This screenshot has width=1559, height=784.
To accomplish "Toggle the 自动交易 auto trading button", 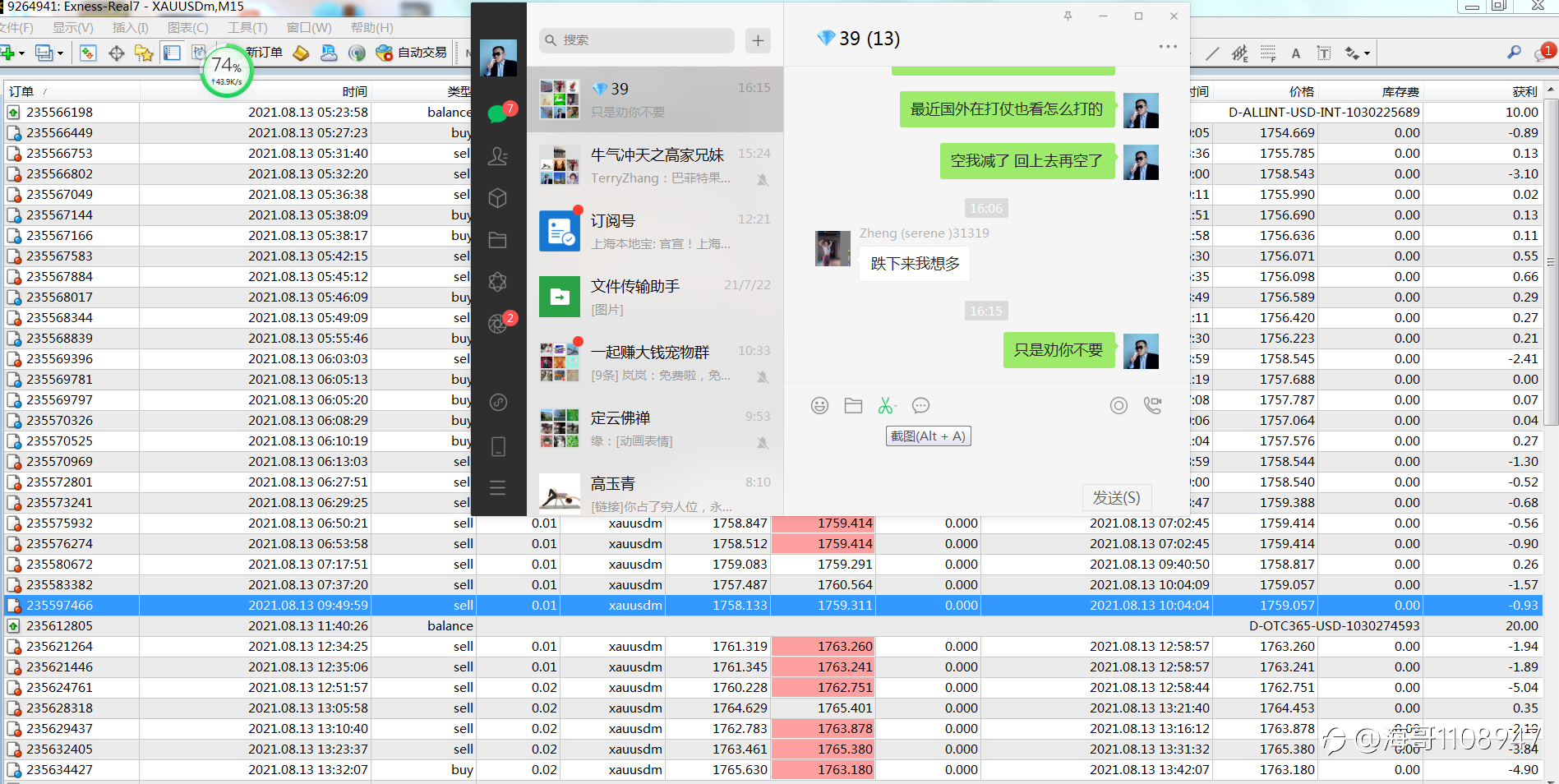I will tap(411, 52).
